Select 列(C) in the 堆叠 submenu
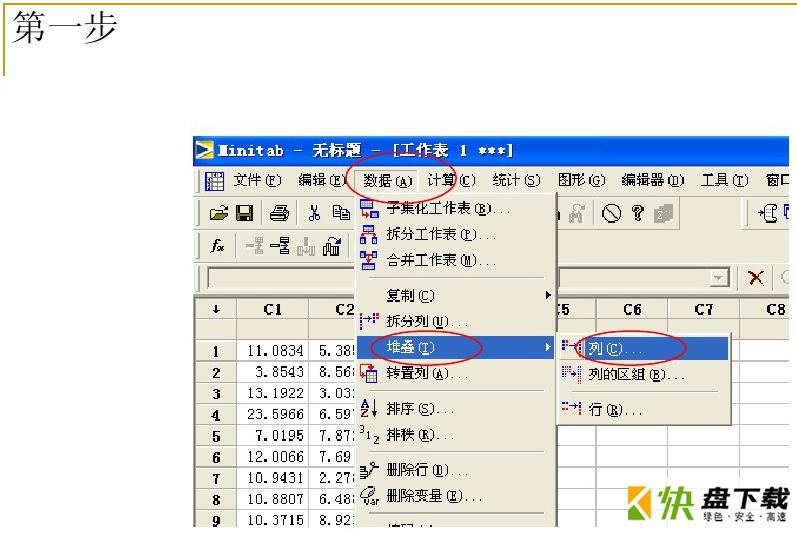This screenshot has height=534, width=797. (x=644, y=349)
